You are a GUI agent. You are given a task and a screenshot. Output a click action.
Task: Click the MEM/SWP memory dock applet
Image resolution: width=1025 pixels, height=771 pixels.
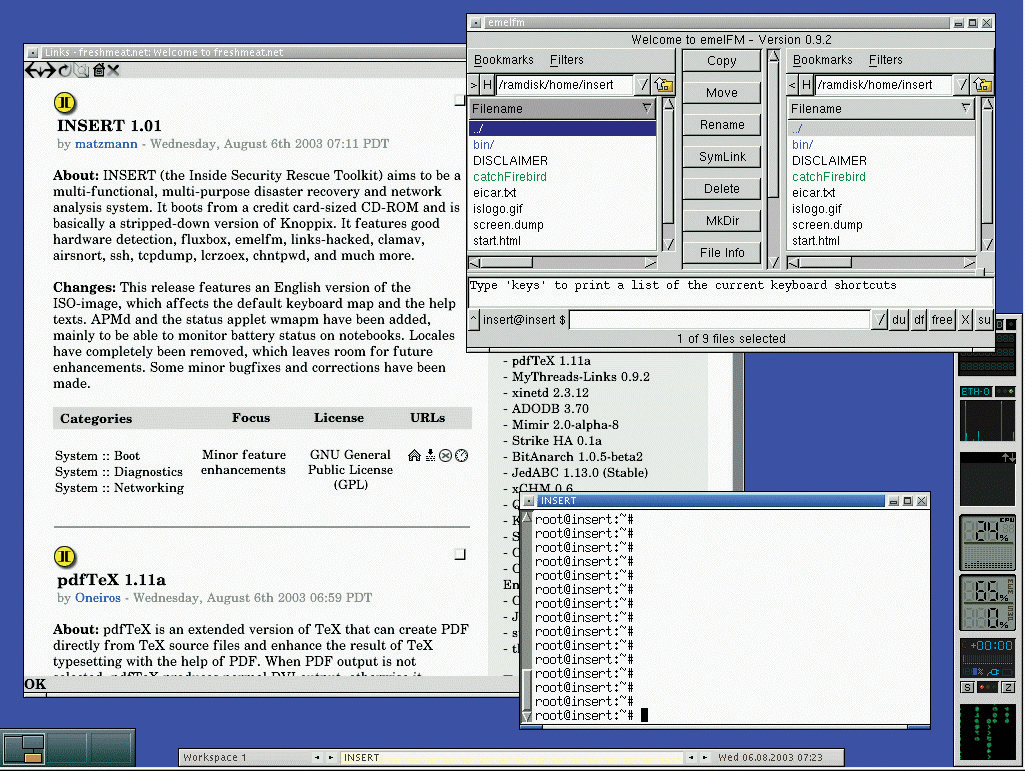[988, 603]
